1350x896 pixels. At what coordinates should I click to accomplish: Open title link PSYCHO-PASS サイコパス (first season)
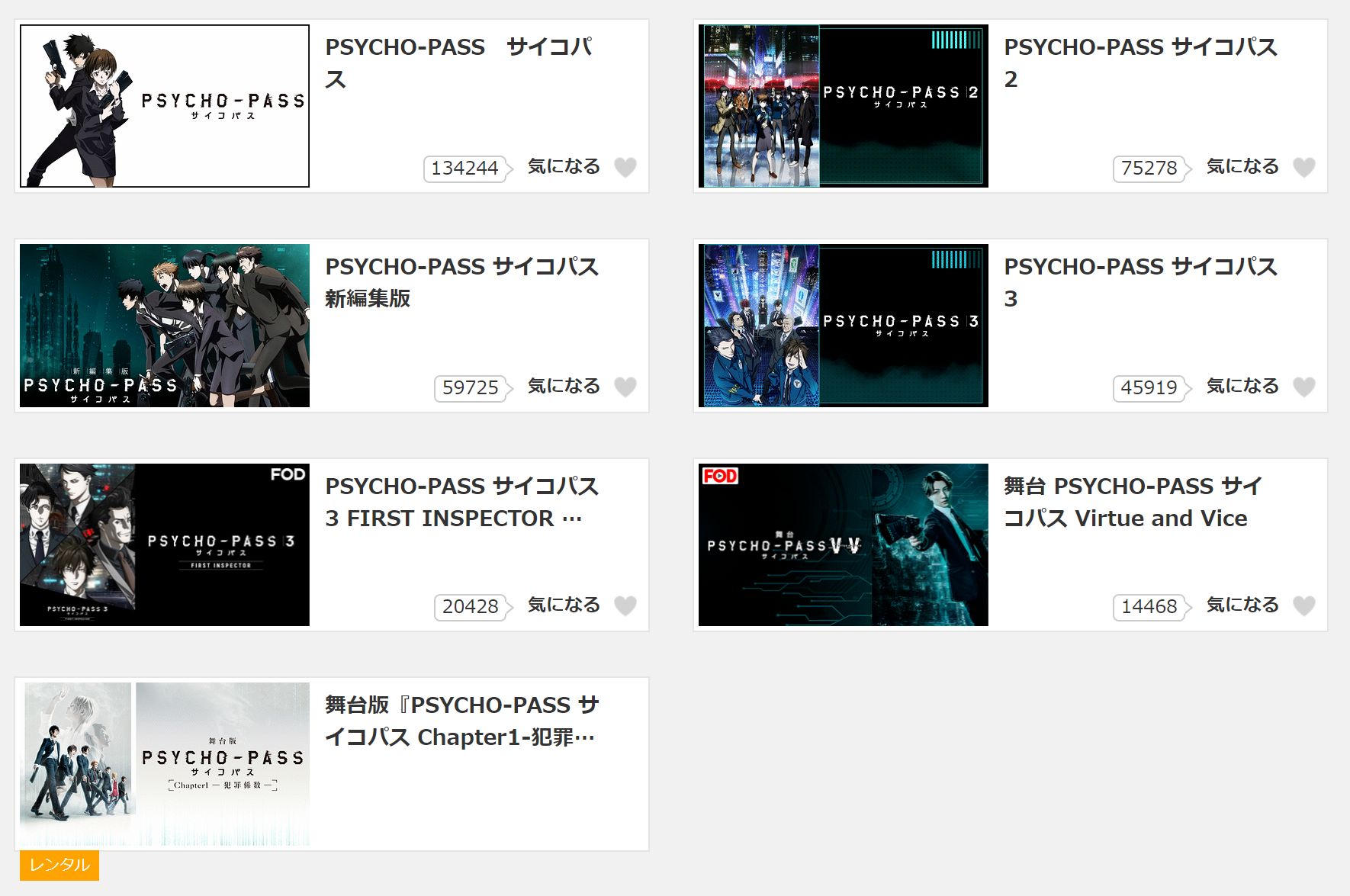tap(459, 63)
